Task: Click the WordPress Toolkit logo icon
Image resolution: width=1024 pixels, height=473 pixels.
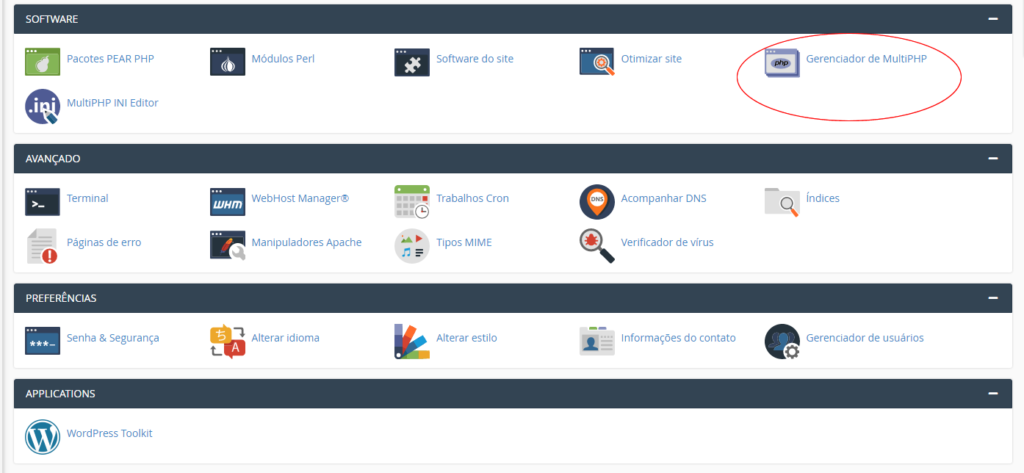Action: point(42,436)
